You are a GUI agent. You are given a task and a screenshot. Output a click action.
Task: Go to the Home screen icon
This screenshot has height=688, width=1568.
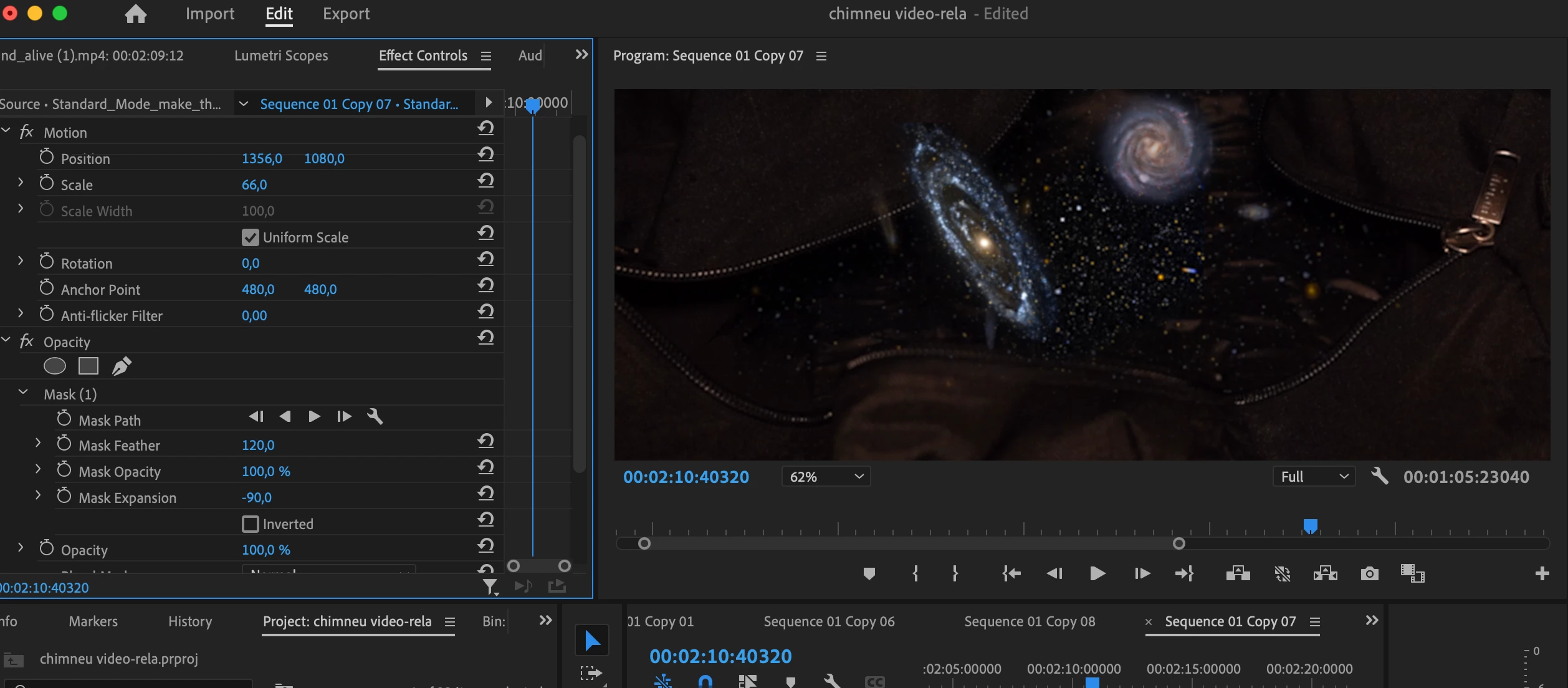pyautogui.click(x=135, y=14)
